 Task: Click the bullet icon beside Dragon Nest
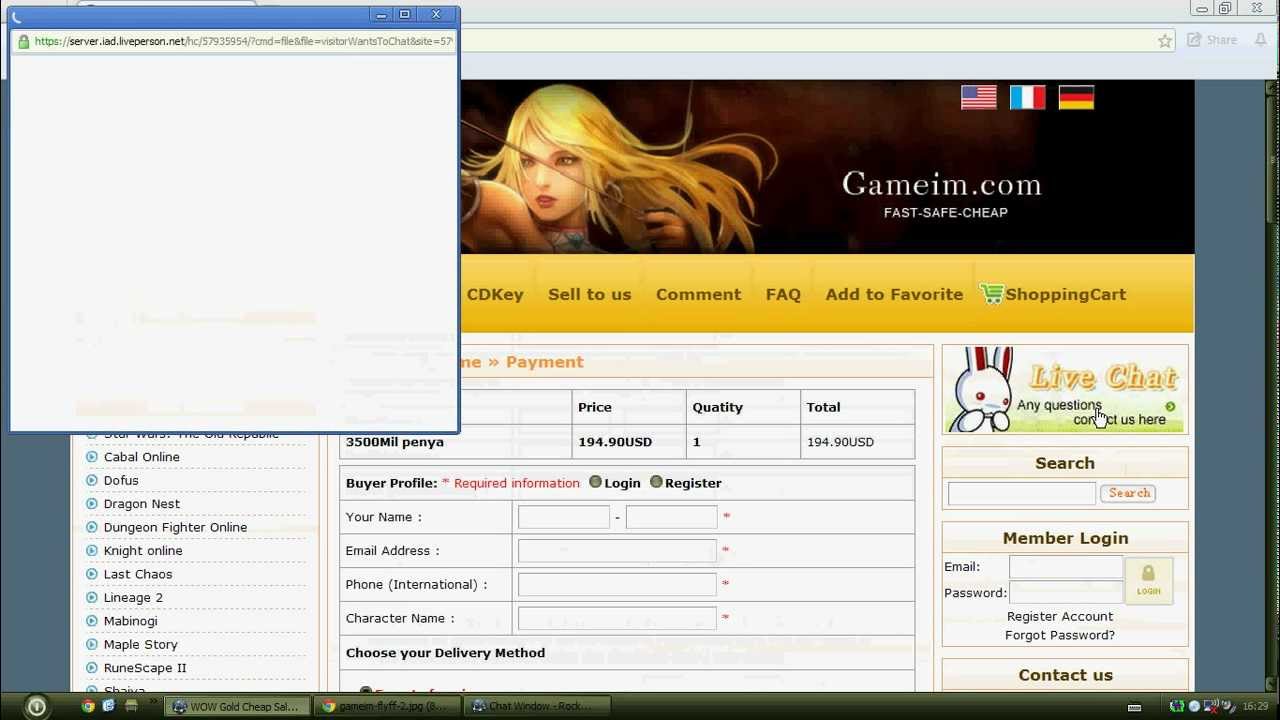92,504
